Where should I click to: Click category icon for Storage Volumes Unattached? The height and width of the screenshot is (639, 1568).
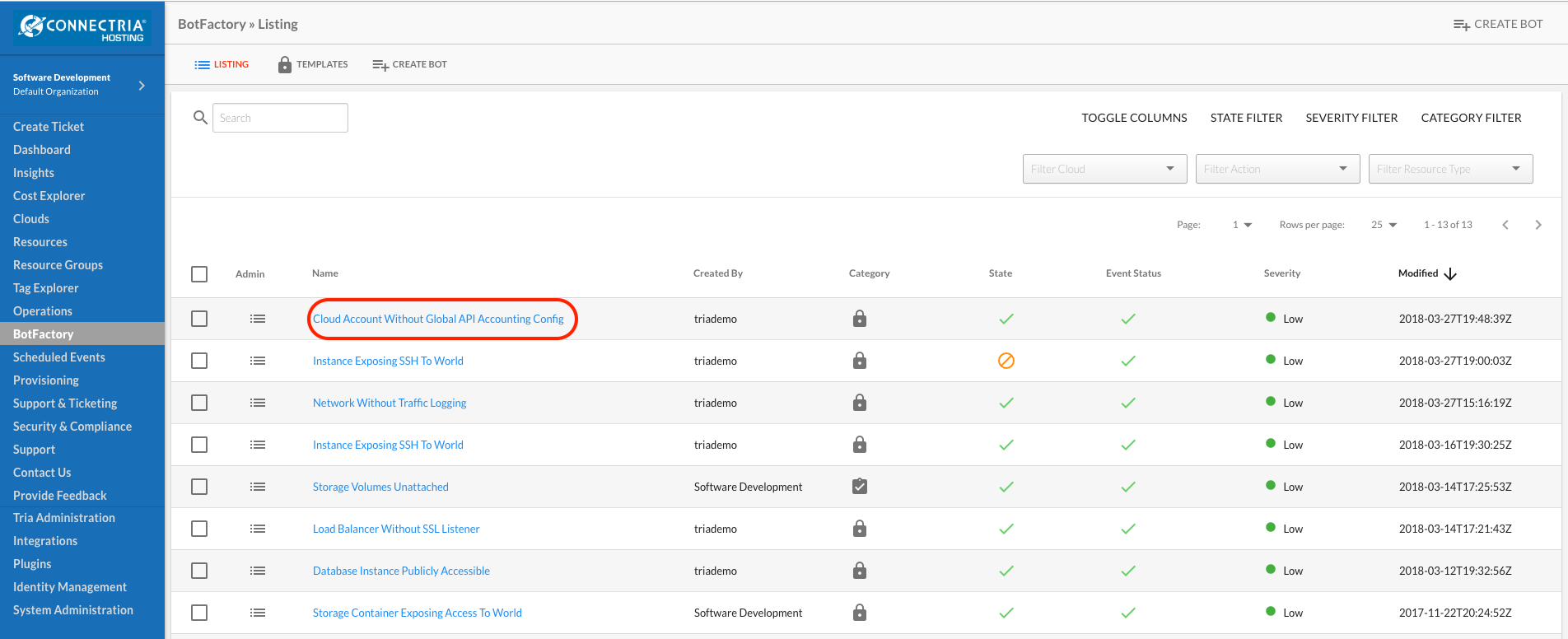(860, 486)
